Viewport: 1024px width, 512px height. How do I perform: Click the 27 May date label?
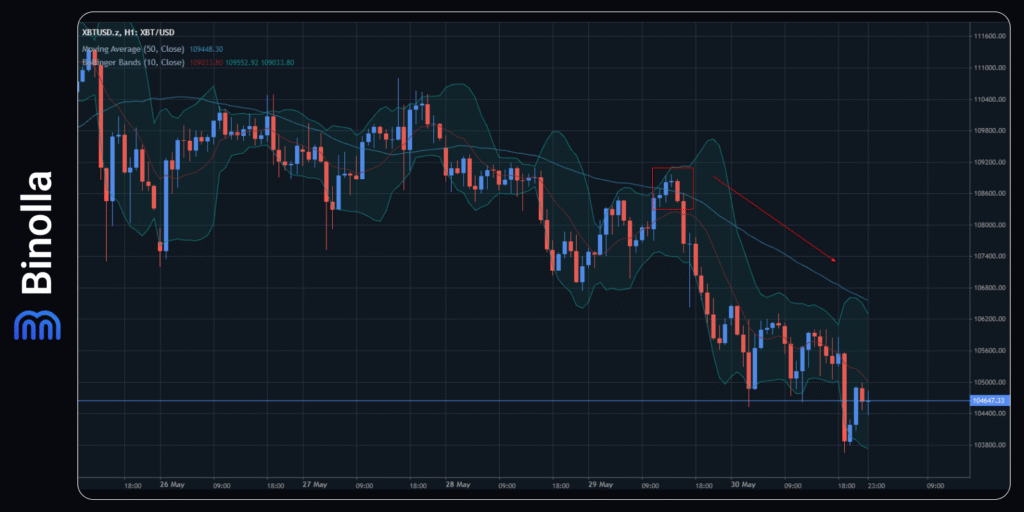pos(314,485)
